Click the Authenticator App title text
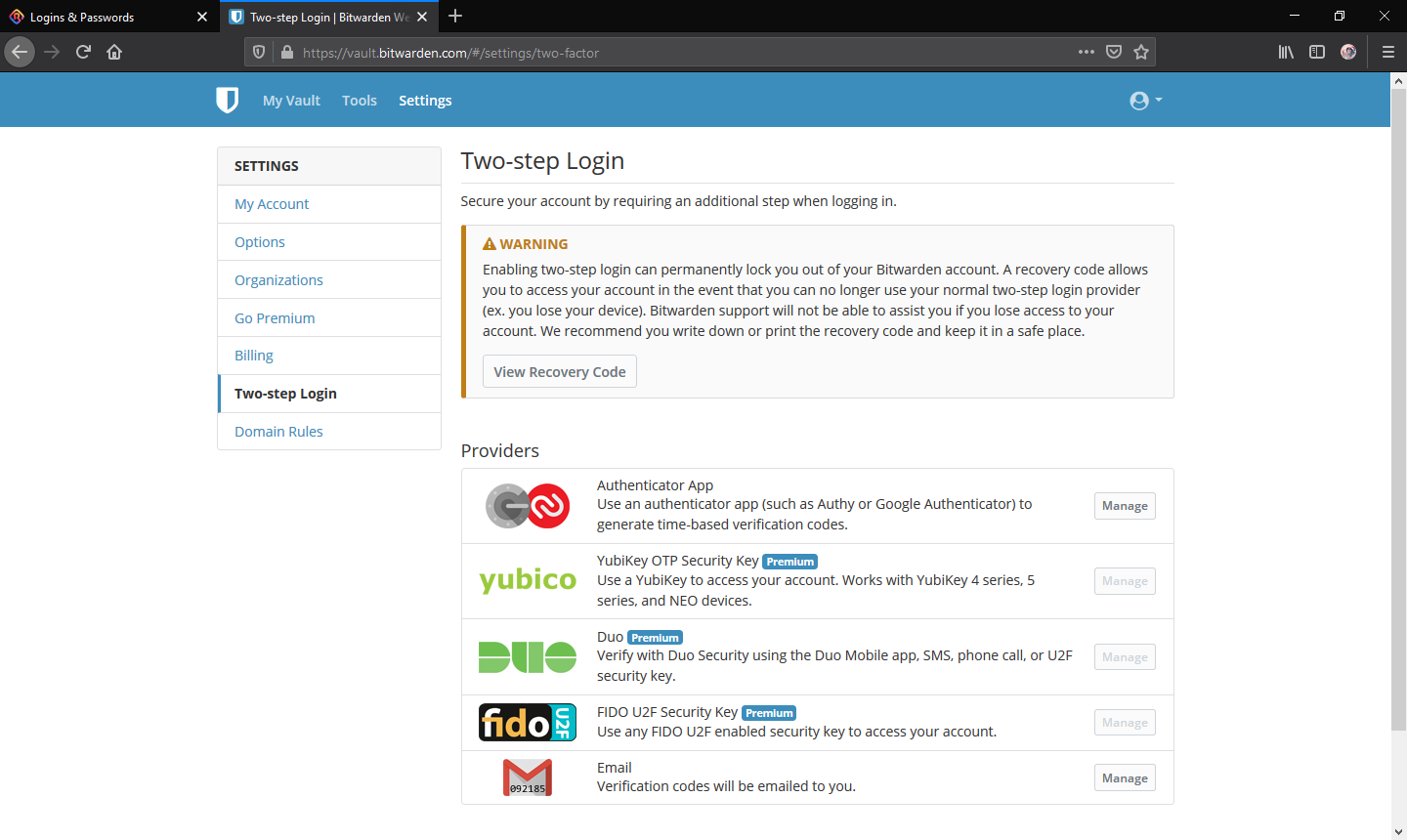The height and width of the screenshot is (840, 1407). (x=655, y=485)
